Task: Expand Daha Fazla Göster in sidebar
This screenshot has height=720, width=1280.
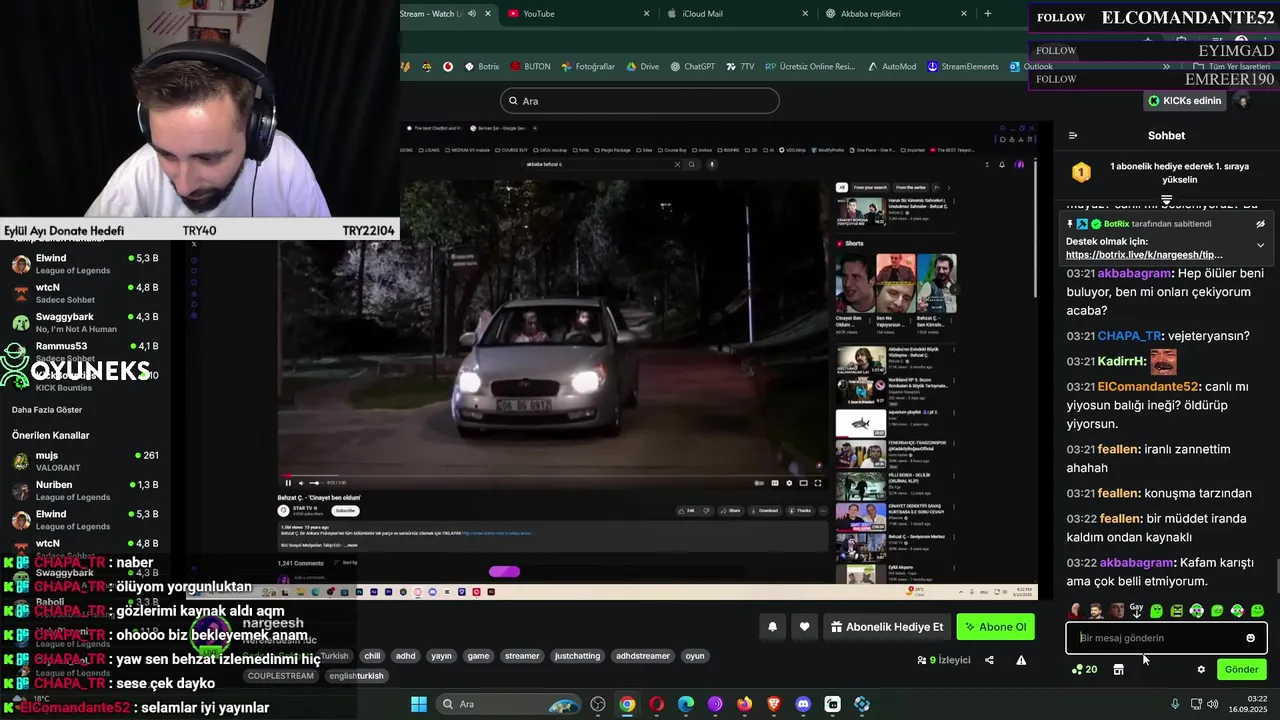Action: coord(47,410)
